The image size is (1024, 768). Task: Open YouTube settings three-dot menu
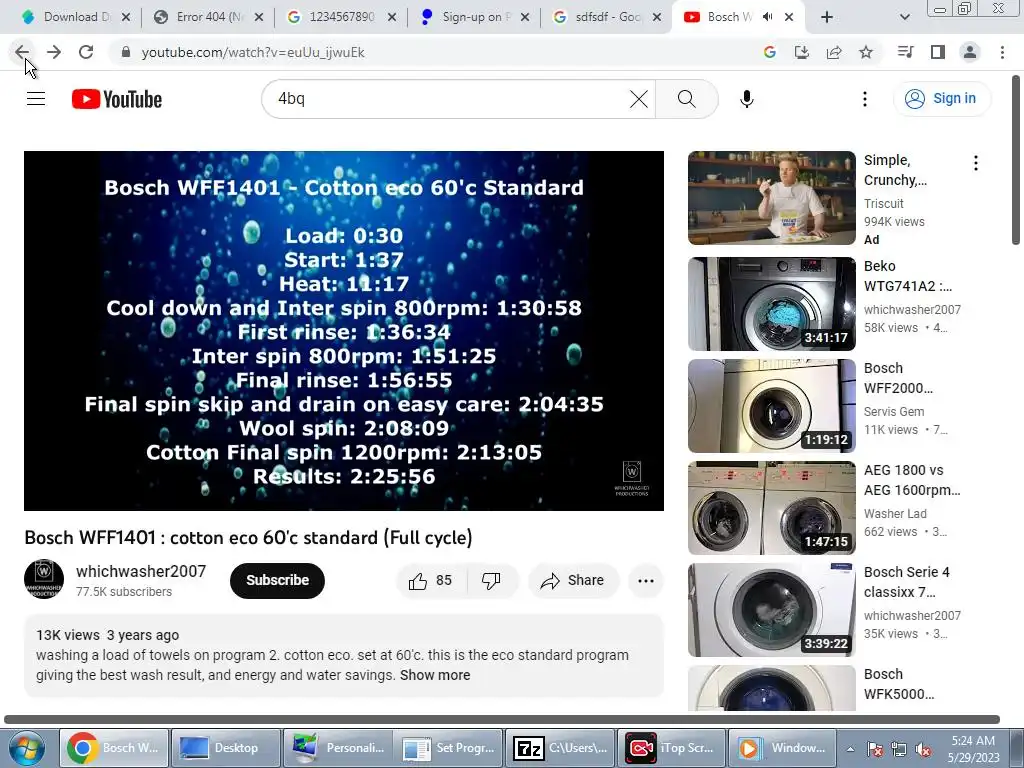tap(865, 99)
